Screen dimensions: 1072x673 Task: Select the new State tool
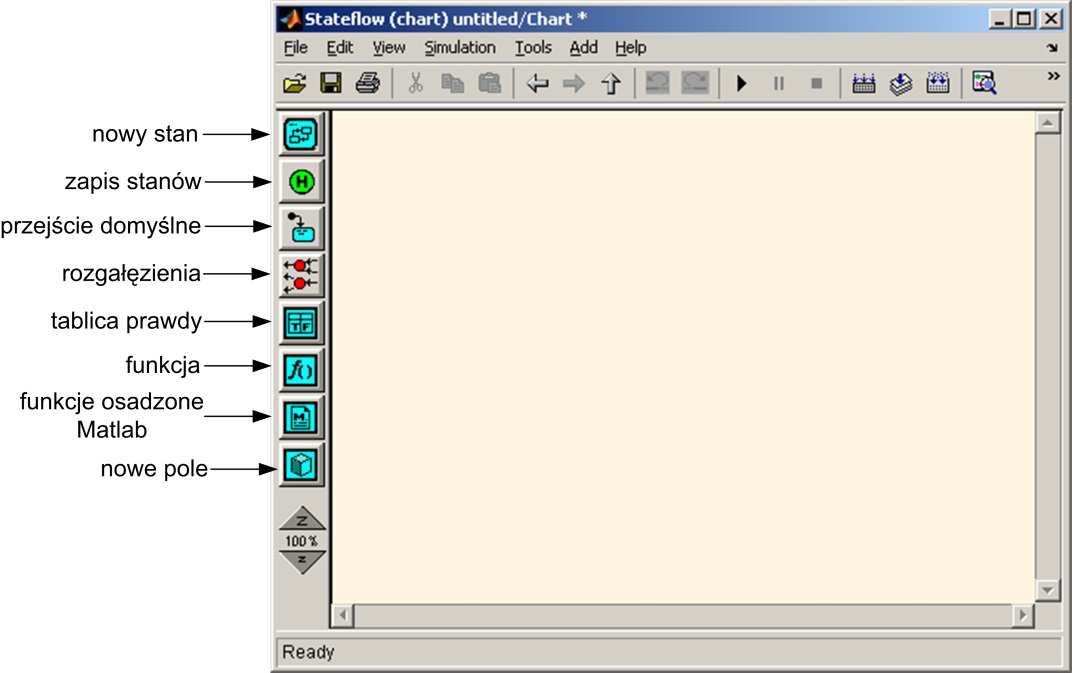pos(301,134)
